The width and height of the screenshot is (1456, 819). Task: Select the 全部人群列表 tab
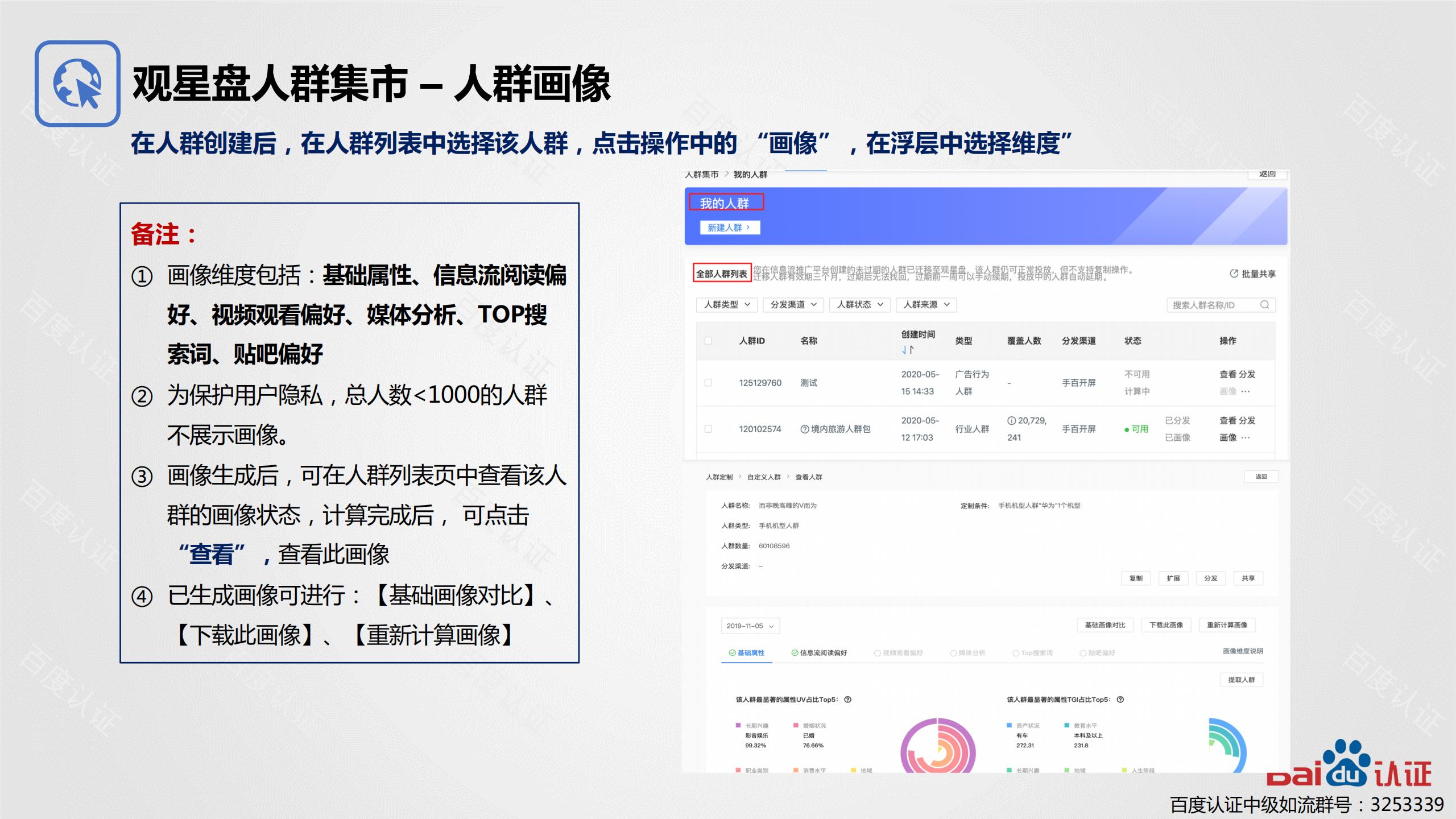[722, 274]
